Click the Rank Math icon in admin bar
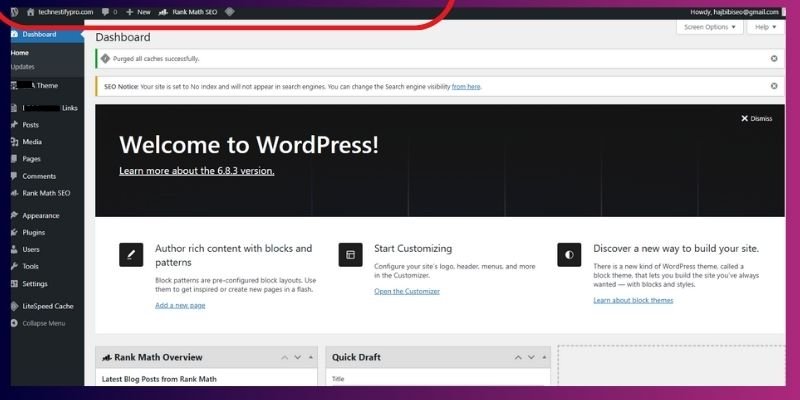Image resolution: width=800 pixels, height=400 pixels. click(x=163, y=12)
